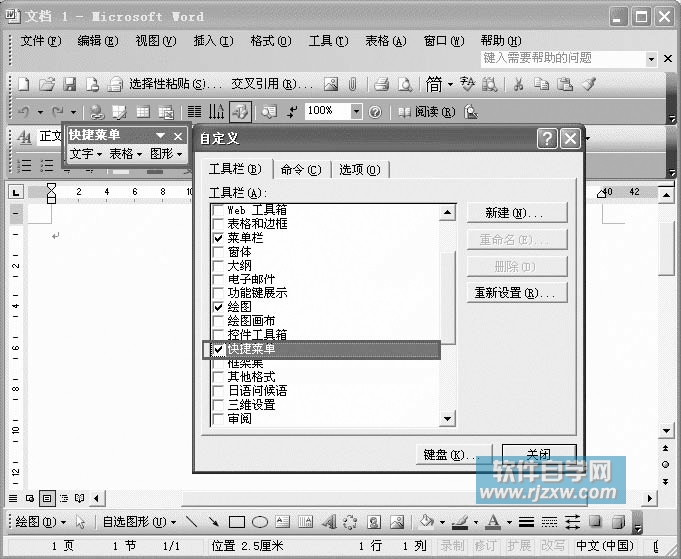Viewport: 681px width, 559px height.
Task: Click the 阅读(R) reading layout button
Action: [427, 112]
